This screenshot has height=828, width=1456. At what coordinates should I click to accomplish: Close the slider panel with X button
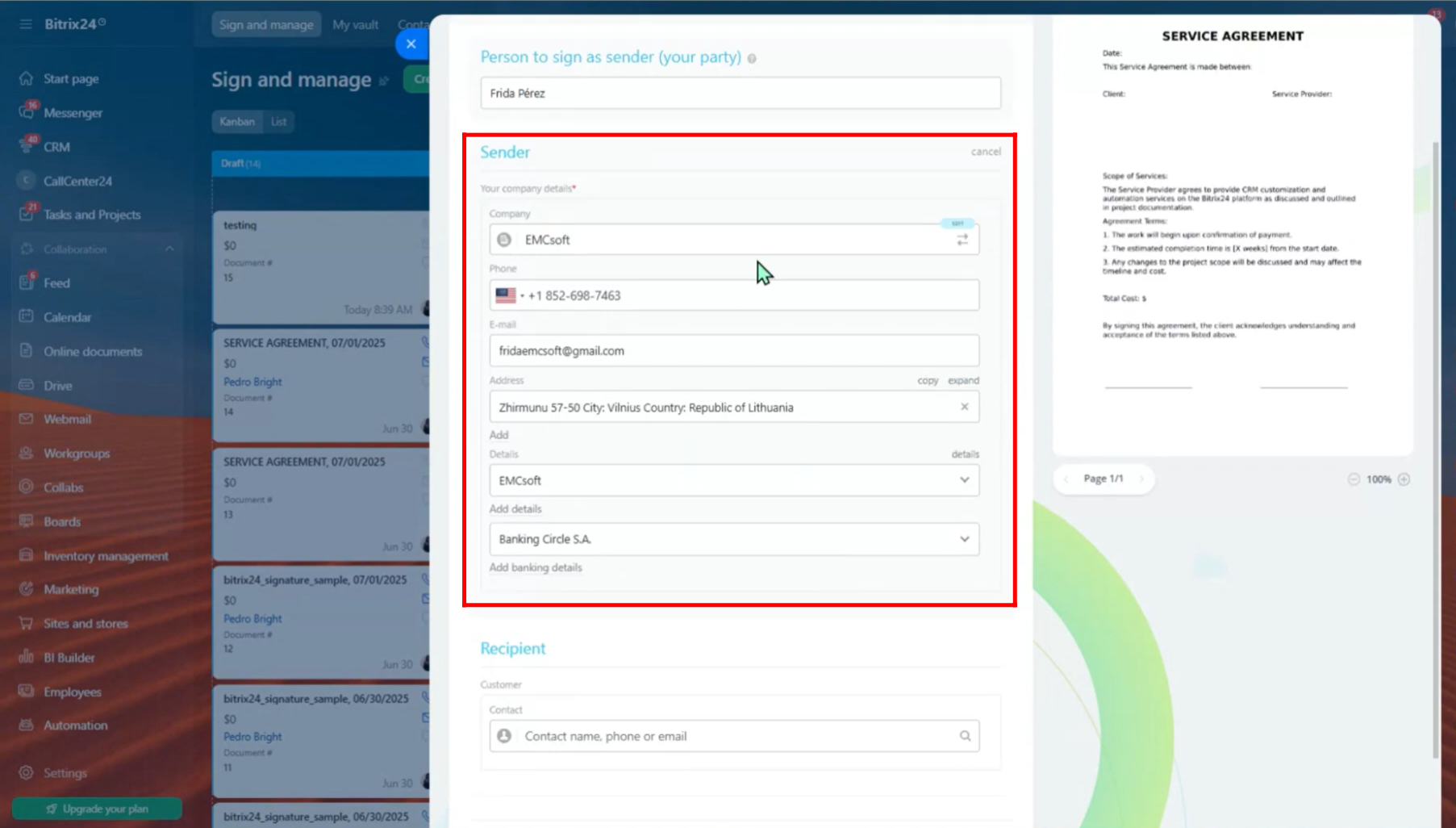pyautogui.click(x=411, y=44)
